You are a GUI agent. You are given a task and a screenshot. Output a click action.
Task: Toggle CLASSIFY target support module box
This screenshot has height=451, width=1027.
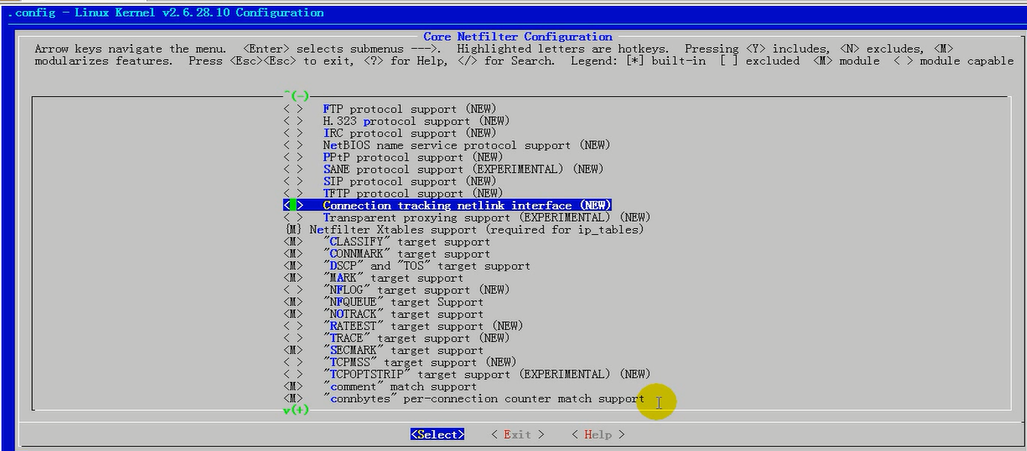[293, 242]
